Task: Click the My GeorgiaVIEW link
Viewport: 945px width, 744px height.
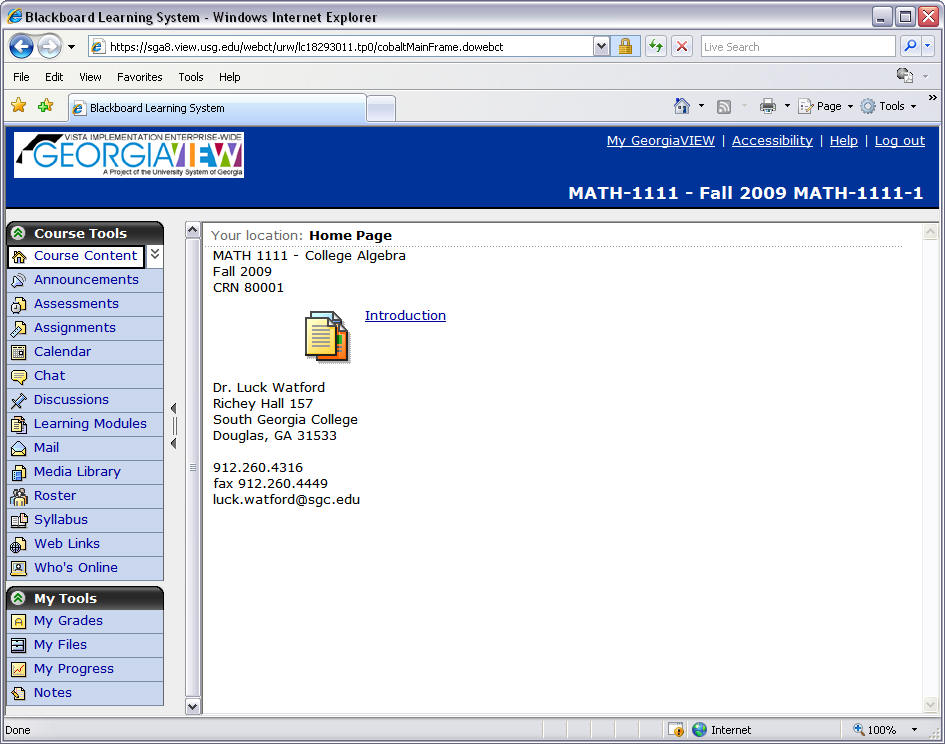Action: [x=661, y=140]
